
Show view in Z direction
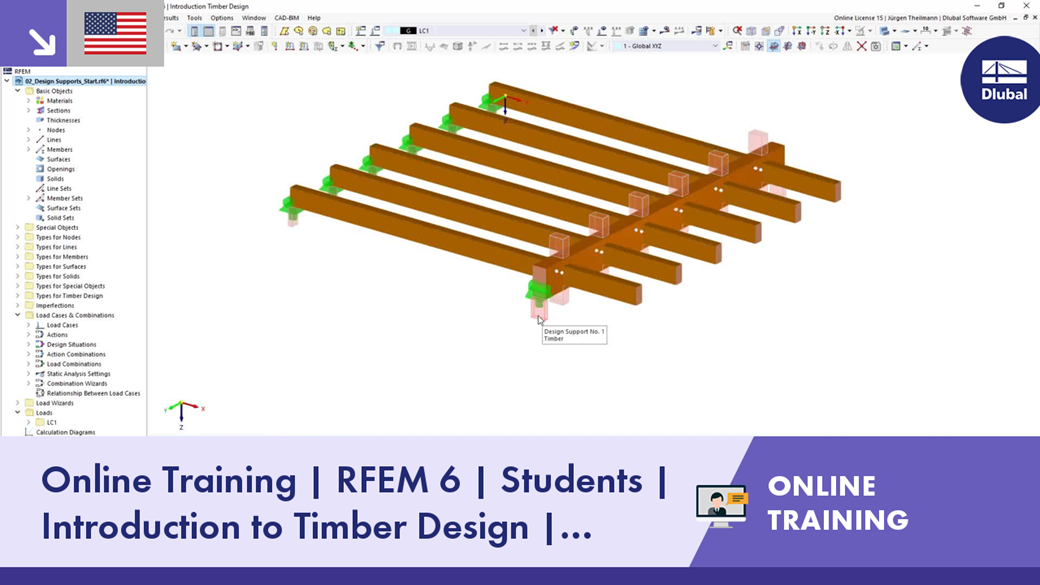coord(825,31)
